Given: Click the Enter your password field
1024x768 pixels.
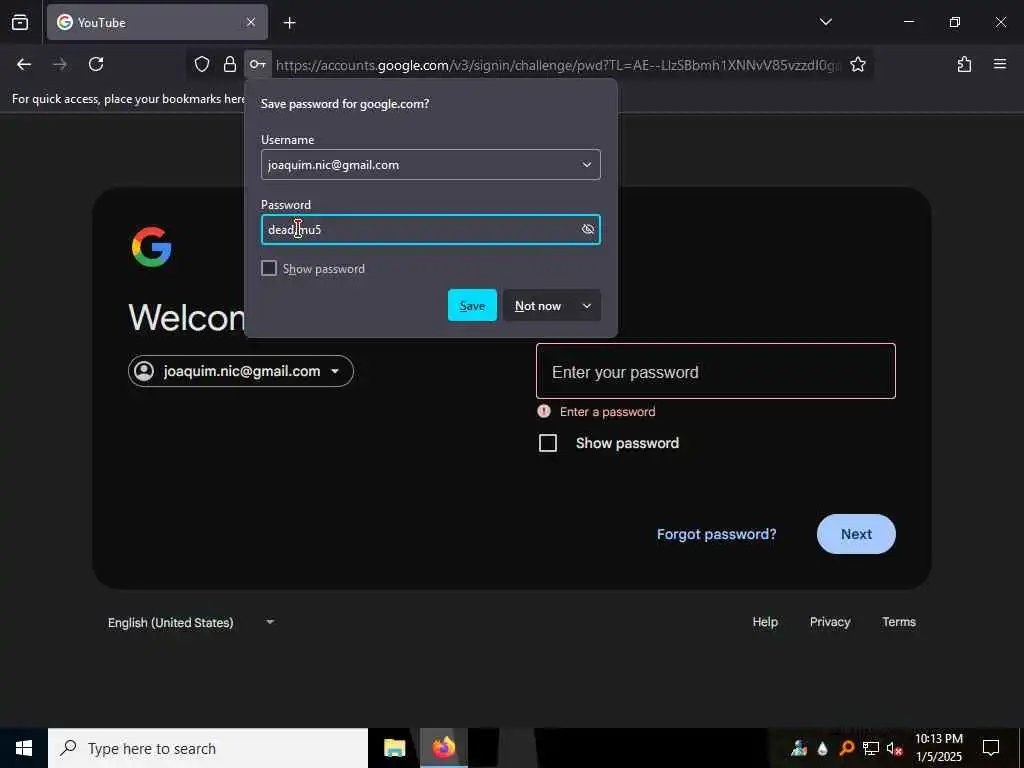Looking at the screenshot, I should click(x=716, y=371).
